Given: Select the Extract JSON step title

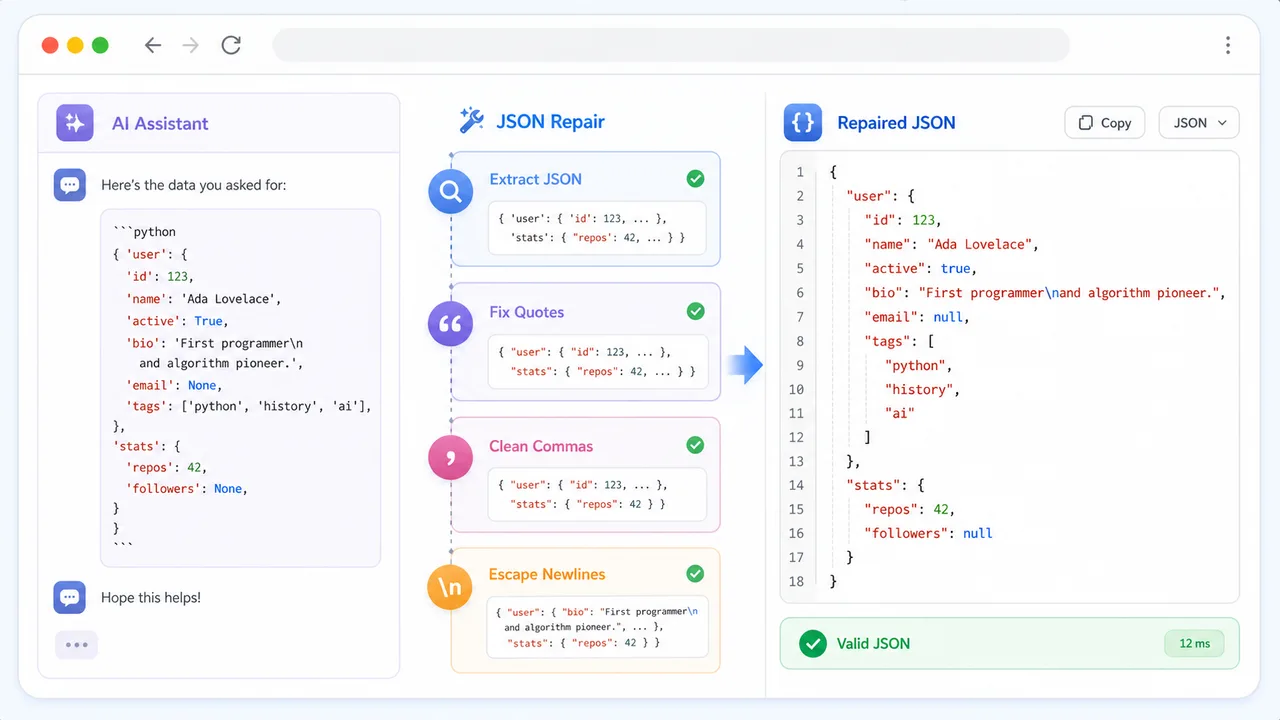Looking at the screenshot, I should pyautogui.click(x=535, y=179).
